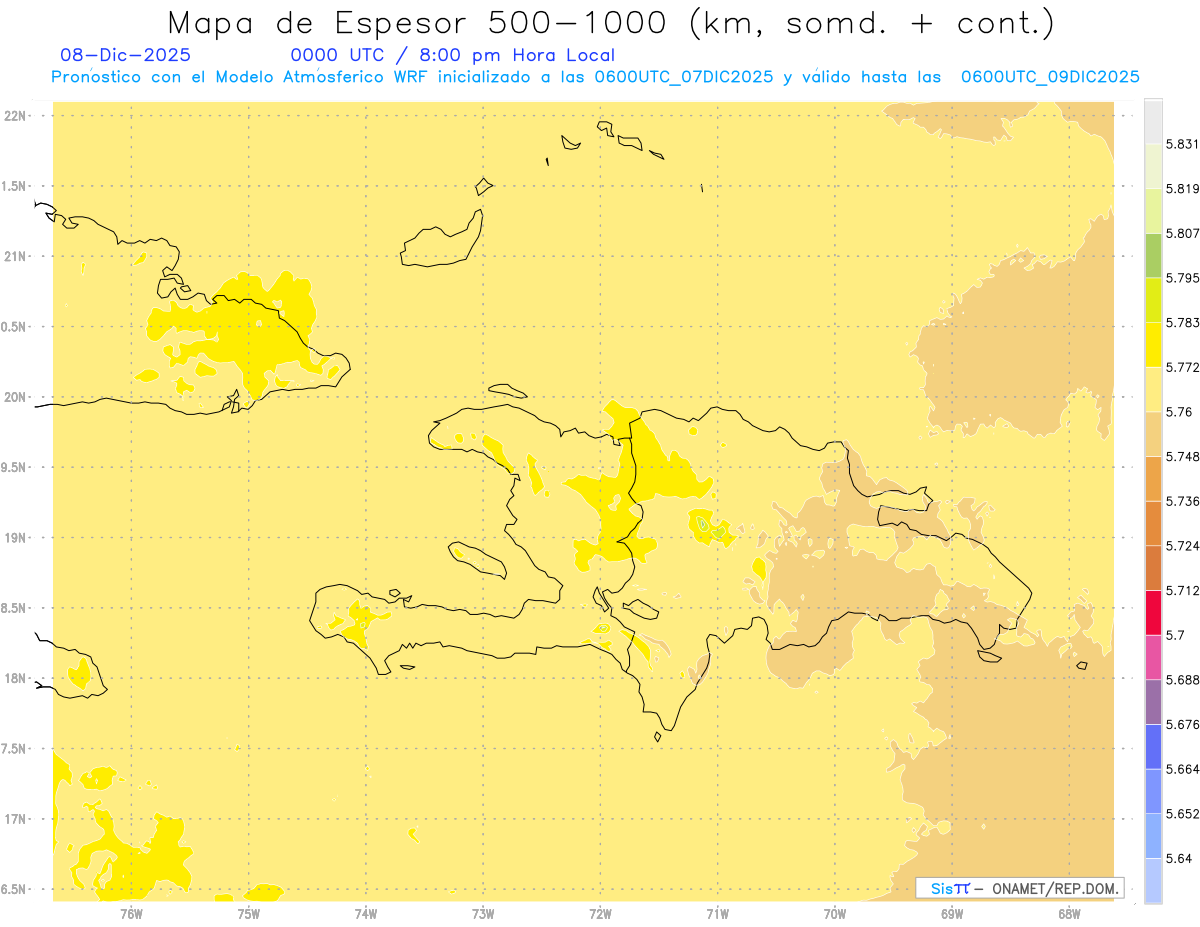Screen dimensions: 1200x927
Task: Click the legend value 5.652
Action: (x=1182, y=814)
